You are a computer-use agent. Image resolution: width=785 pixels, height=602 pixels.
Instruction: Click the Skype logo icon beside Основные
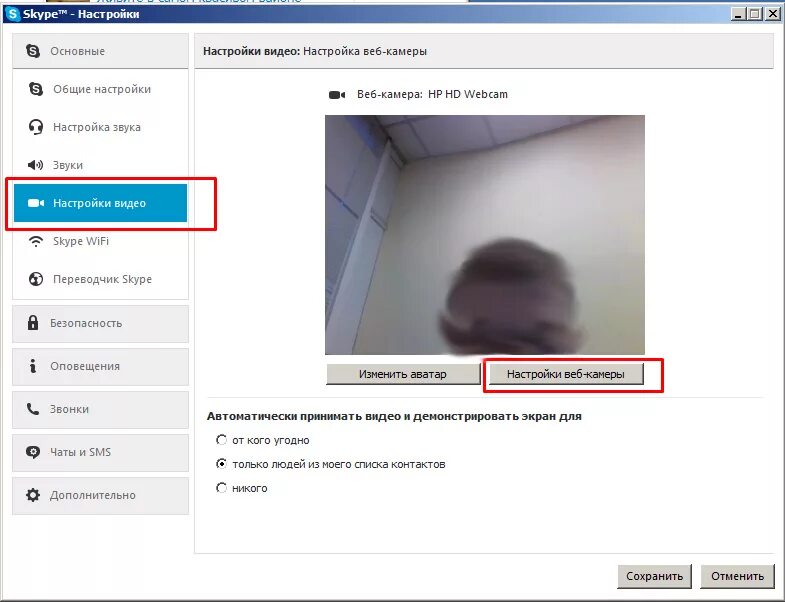33,51
